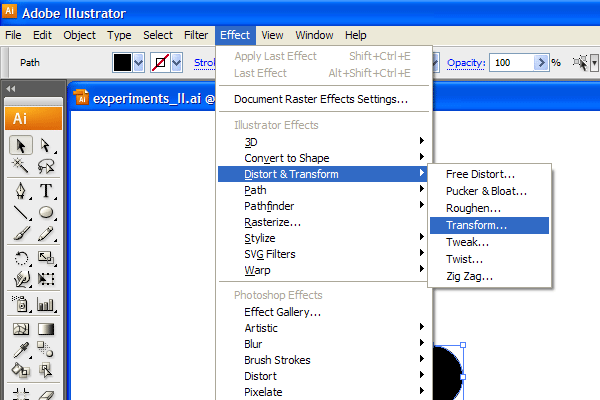Click the orange Ai logo in tools panel
The width and height of the screenshot is (600, 400).
(x=33, y=118)
